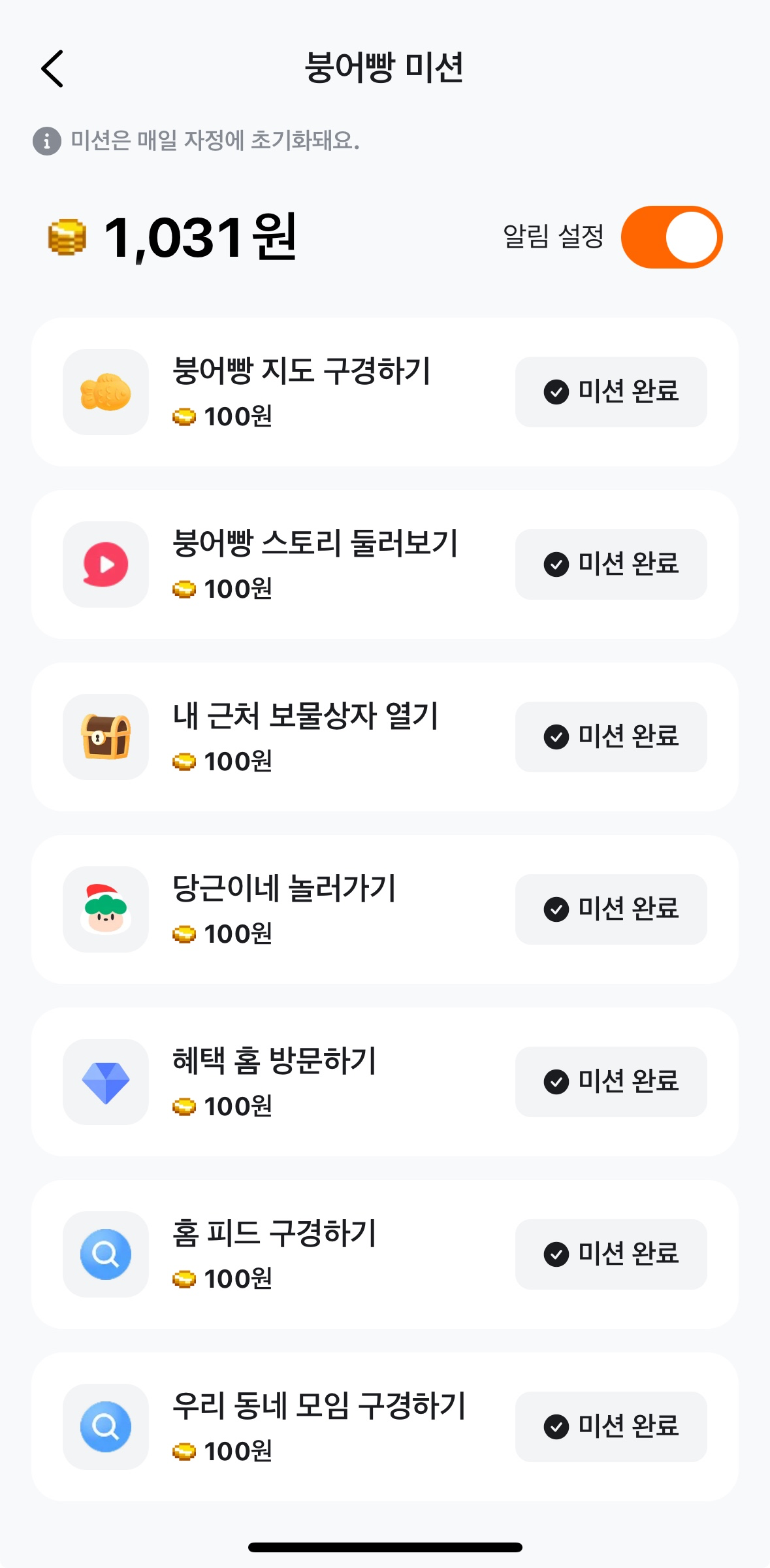
Task: Tap the 1,031원 balance amount
Action: coord(200,237)
